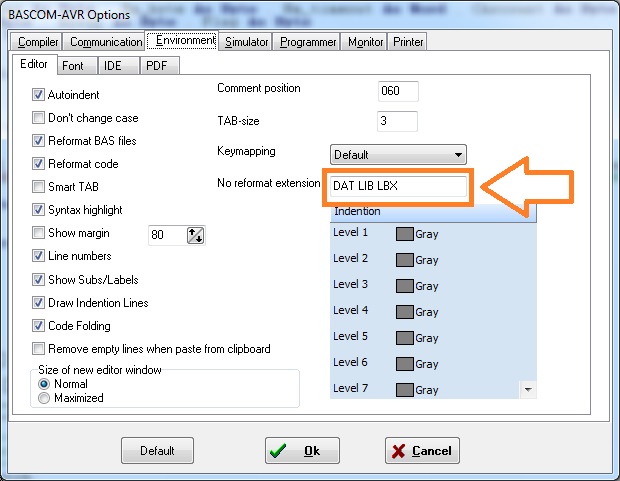Switch to the Communication tab
The image size is (620, 481).
[x=106, y=42]
